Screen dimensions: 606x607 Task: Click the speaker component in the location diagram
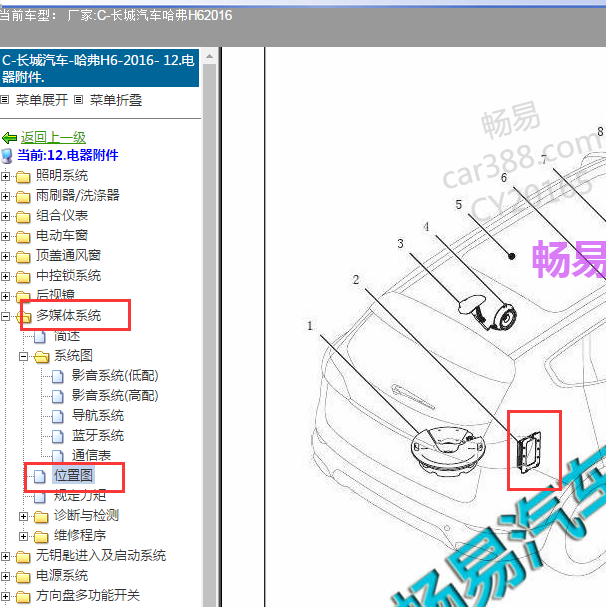click(447, 451)
